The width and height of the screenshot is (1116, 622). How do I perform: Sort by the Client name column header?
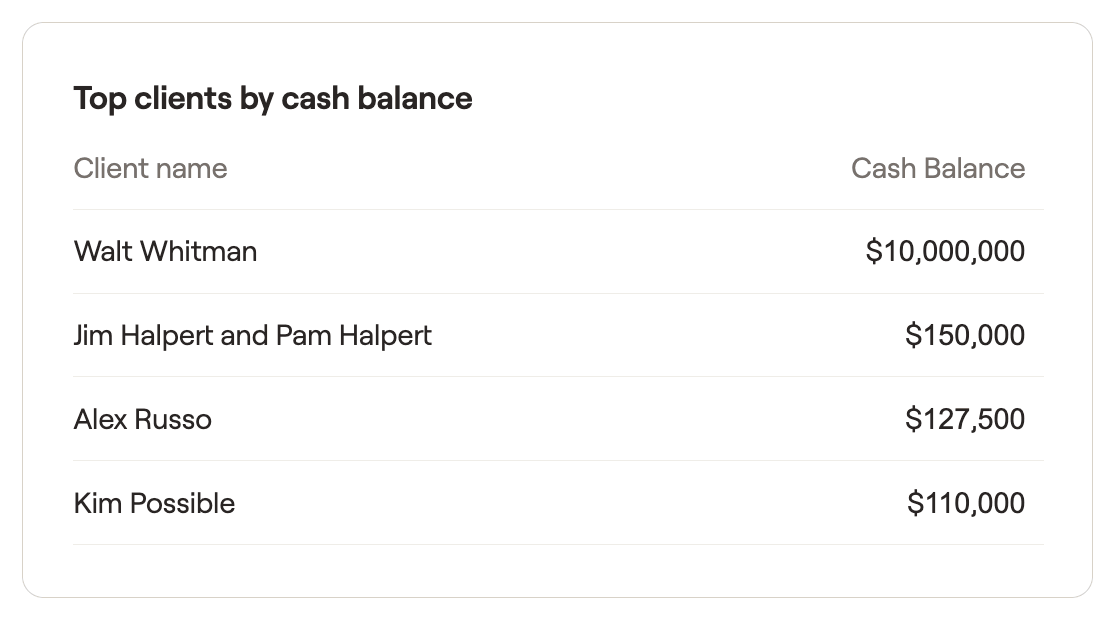[150, 169]
